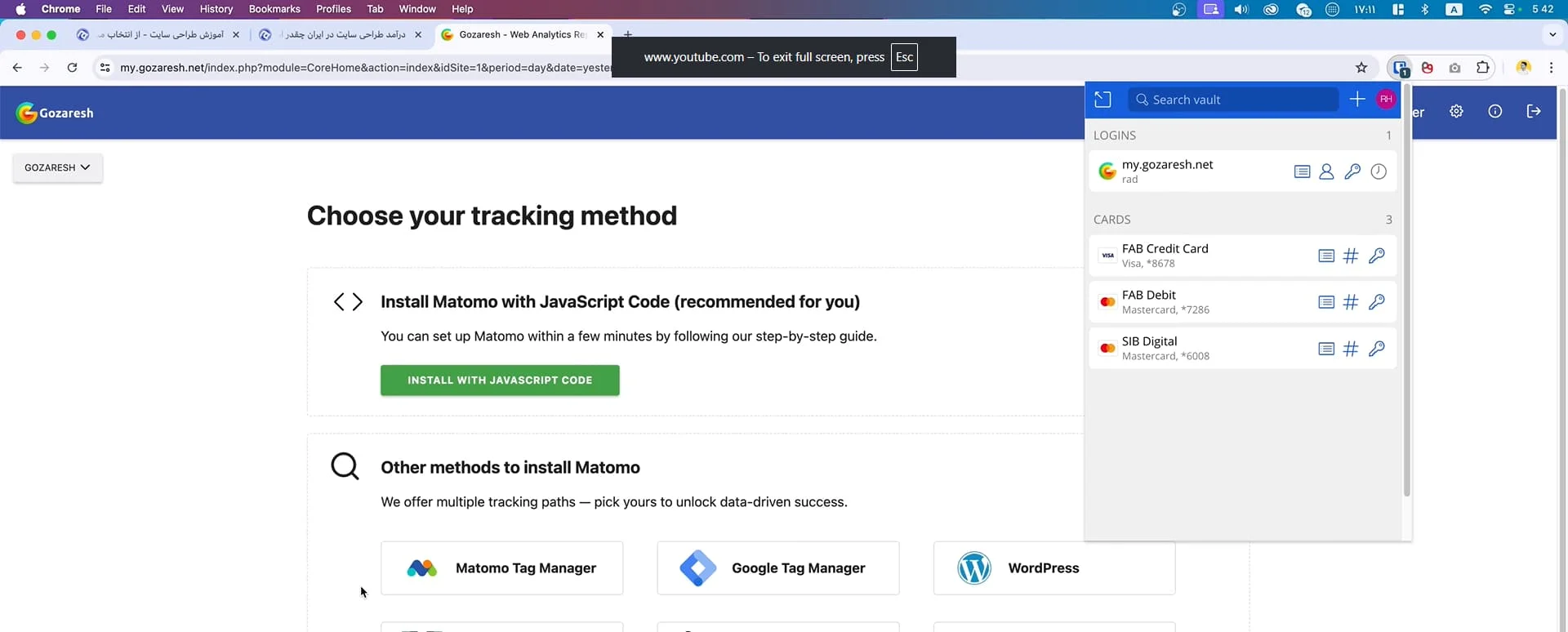This screenshot has height=632, width=1568.
Task: Click the sign out icon in Gozaresh header
Action: (x=1534, y=112)
